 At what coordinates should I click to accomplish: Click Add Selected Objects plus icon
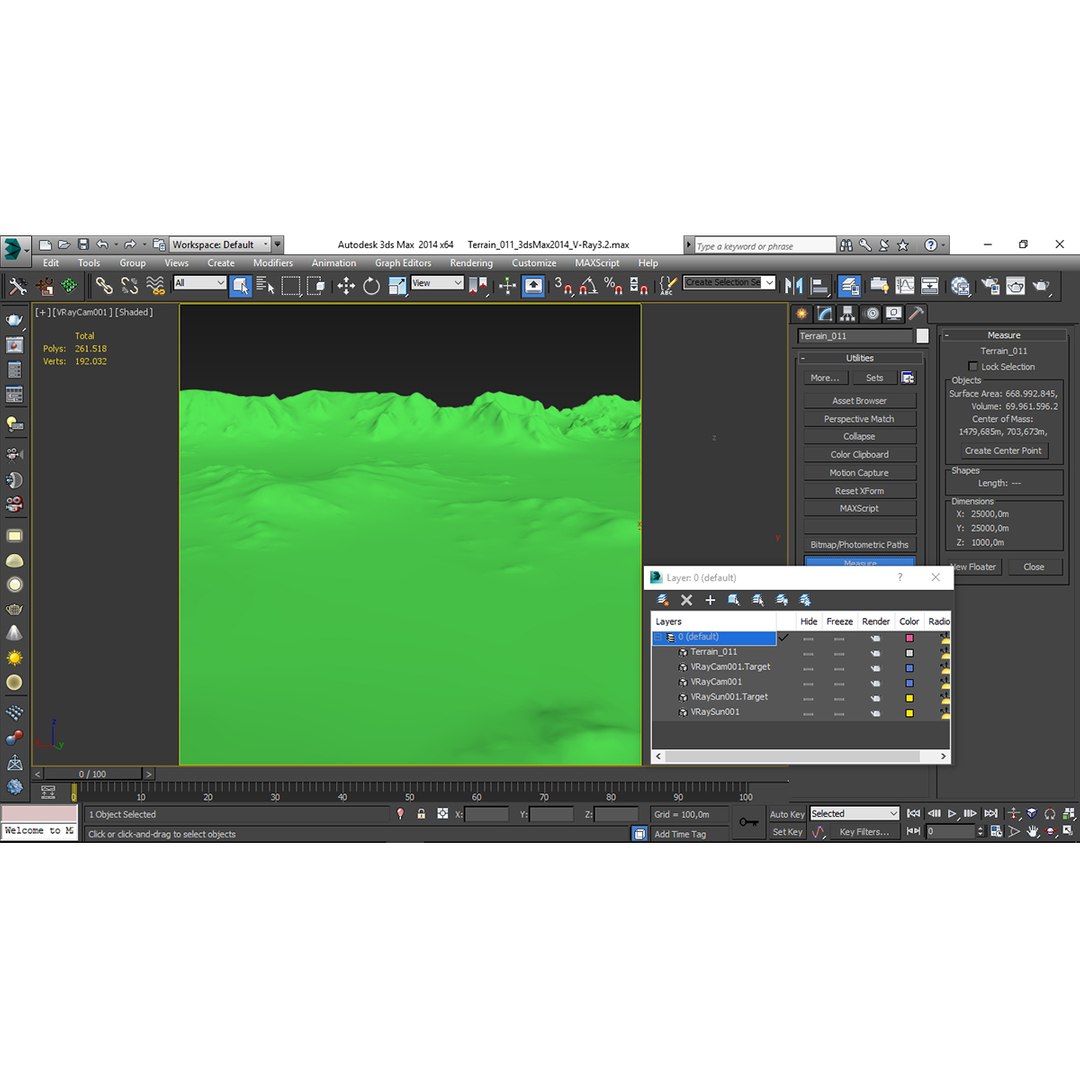(710, 600)
